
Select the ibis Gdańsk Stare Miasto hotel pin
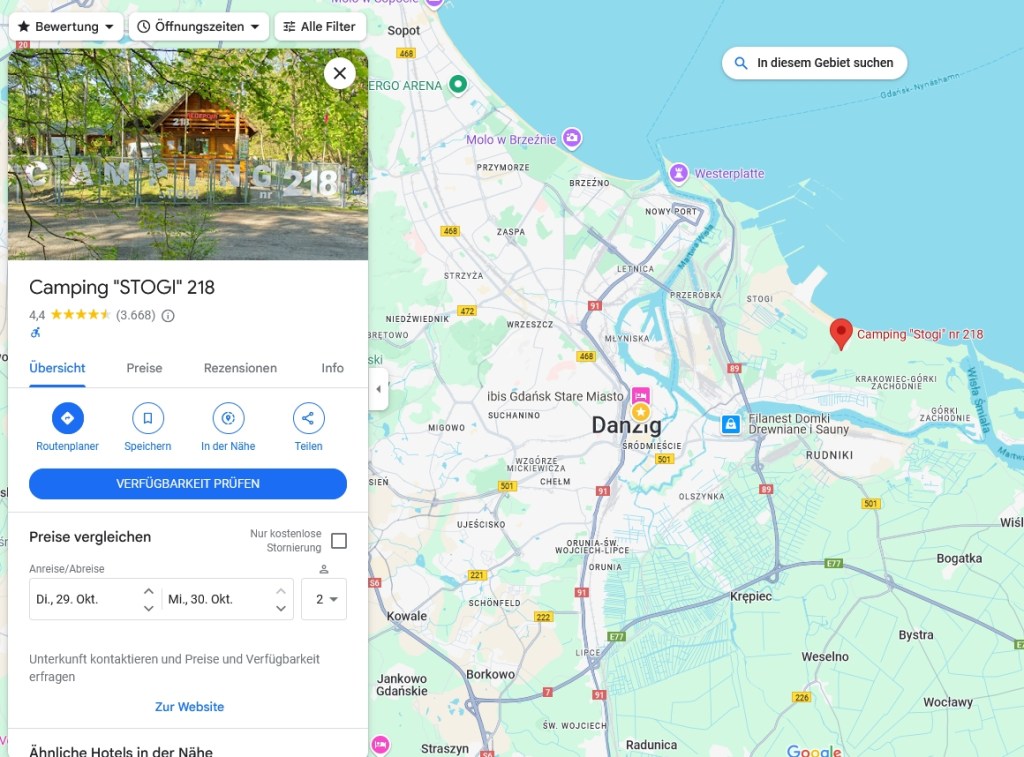[x=641, y=396]
